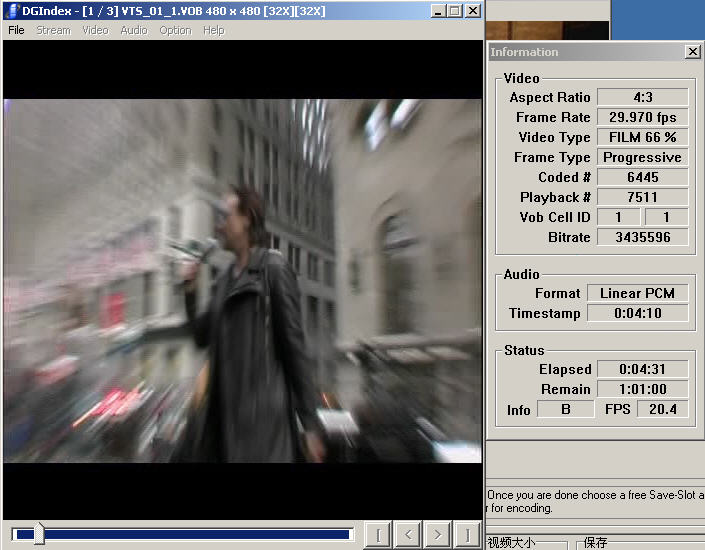The image size is (705, 550).
Task: Click the Frame Rate 29.970 fps field
Action: click(642, 117)
